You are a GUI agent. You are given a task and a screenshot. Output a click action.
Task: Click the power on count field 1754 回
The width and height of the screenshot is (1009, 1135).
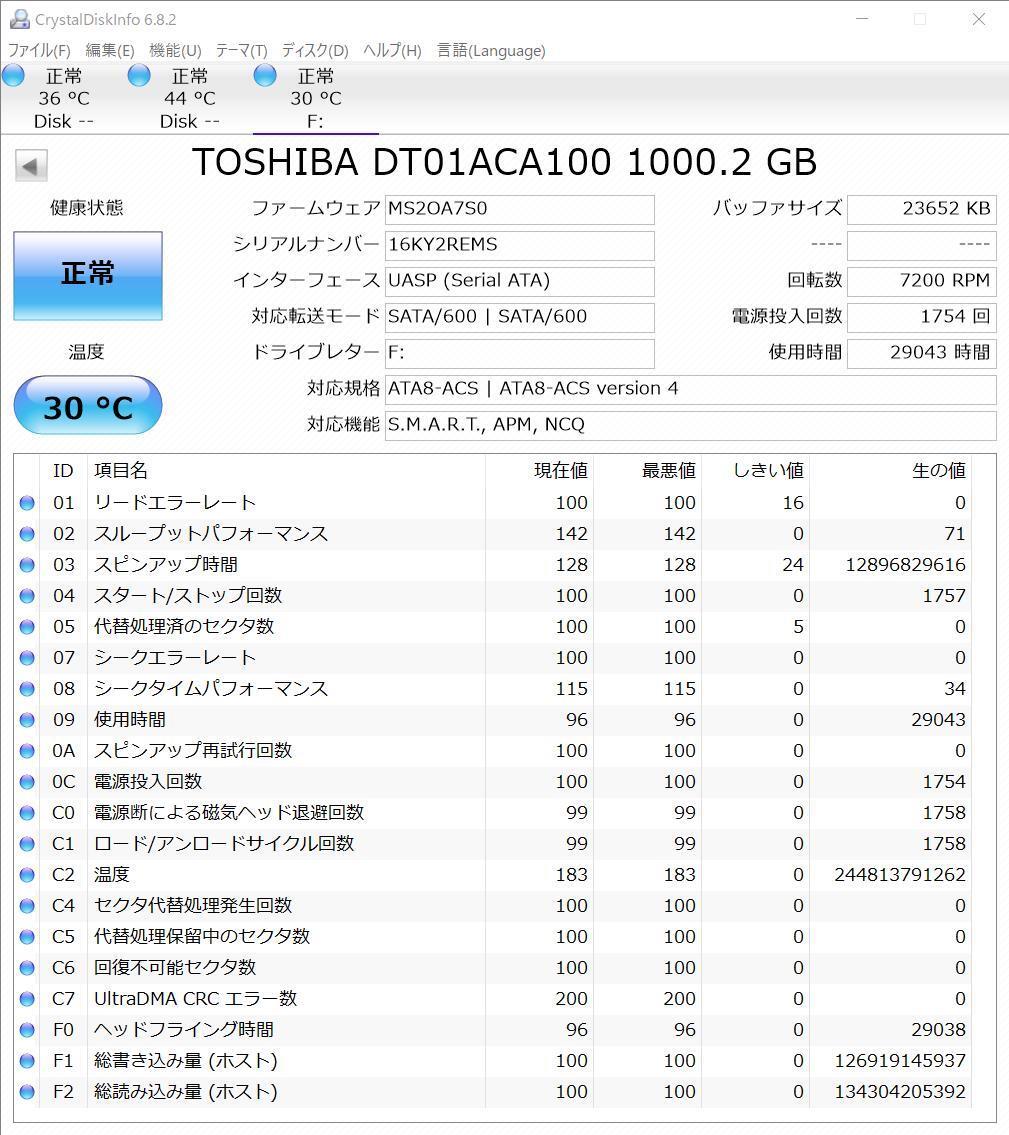[x=921, y=317]
